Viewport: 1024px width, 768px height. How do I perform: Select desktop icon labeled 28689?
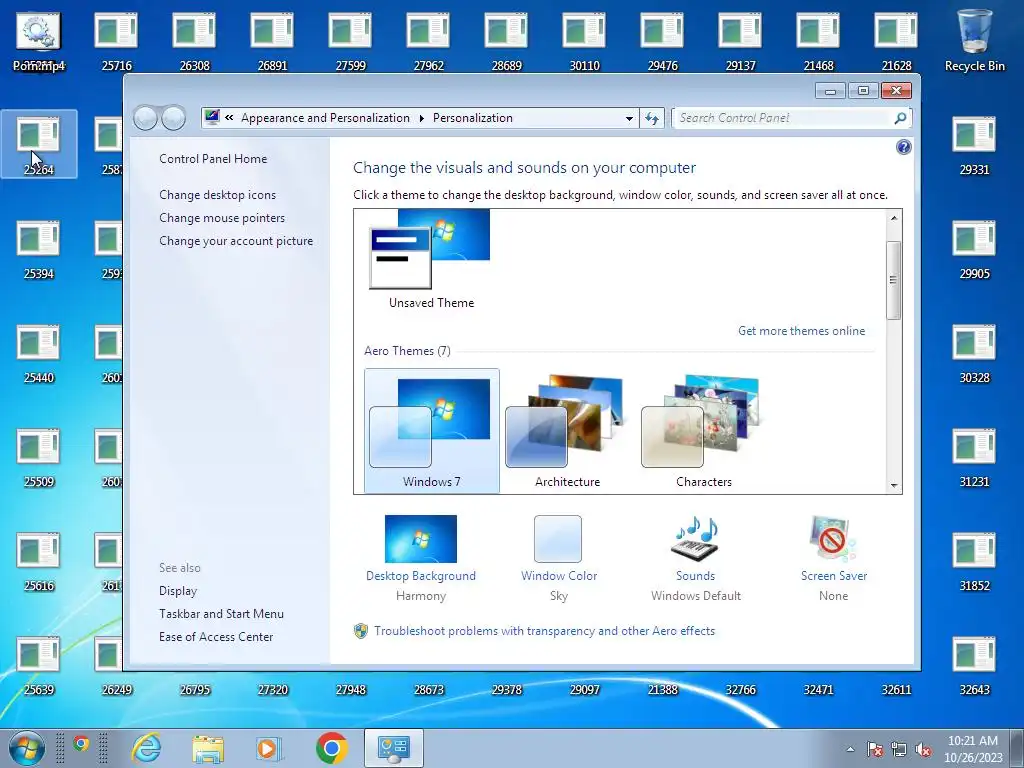click(506, 41)
